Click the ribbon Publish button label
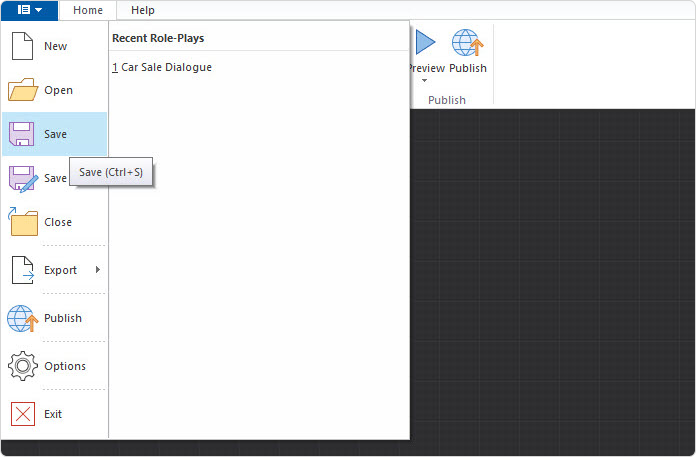The image size is (696, 457). (x=468, y=68)
